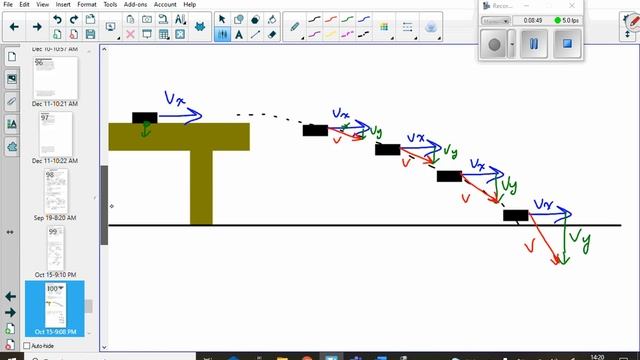Select the Fill paint bucket tool
The image size is (640, 360).
(x=272, y=19)
